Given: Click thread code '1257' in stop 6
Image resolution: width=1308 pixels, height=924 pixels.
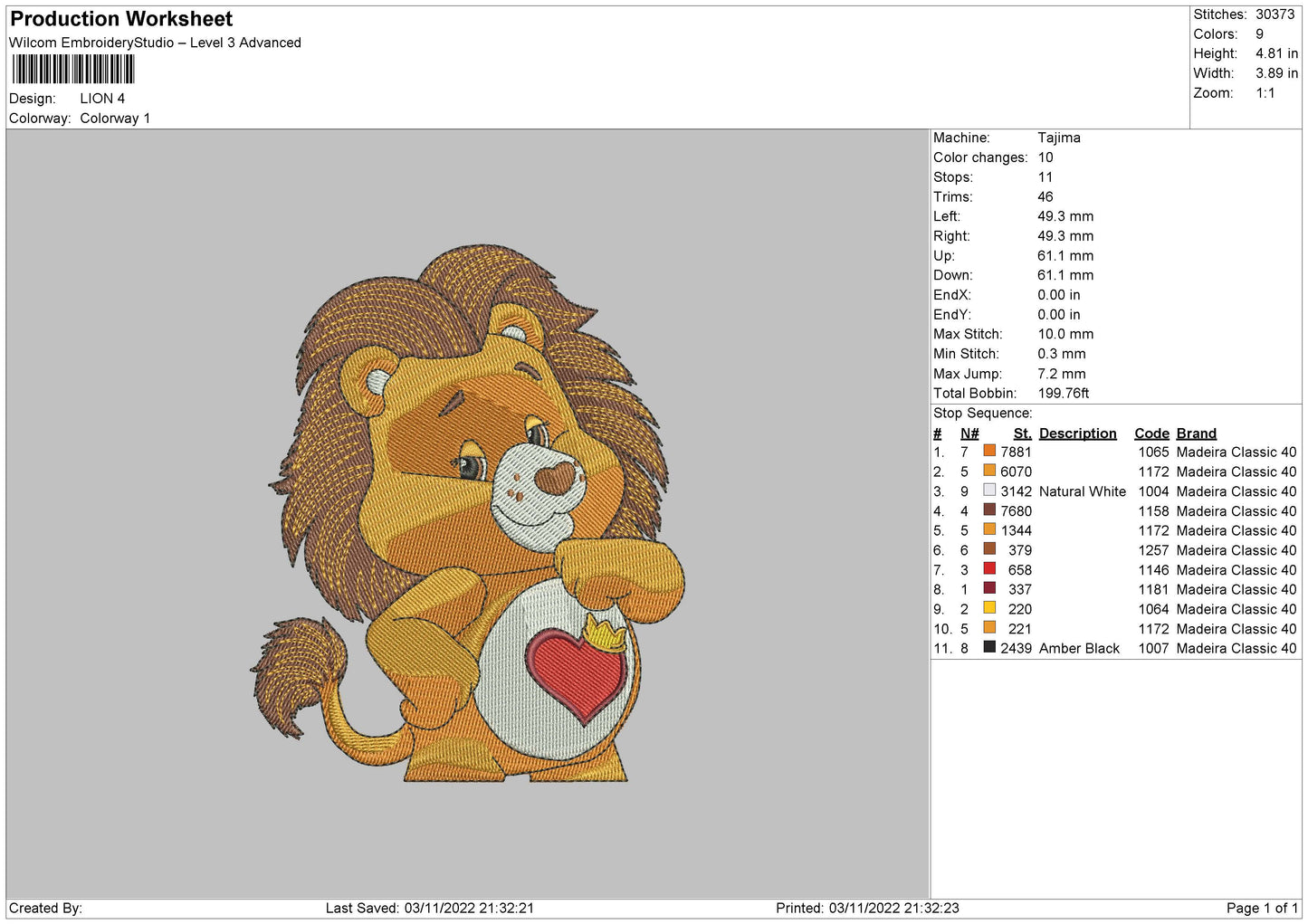Looking at the screenshot, I should 1154,550.
